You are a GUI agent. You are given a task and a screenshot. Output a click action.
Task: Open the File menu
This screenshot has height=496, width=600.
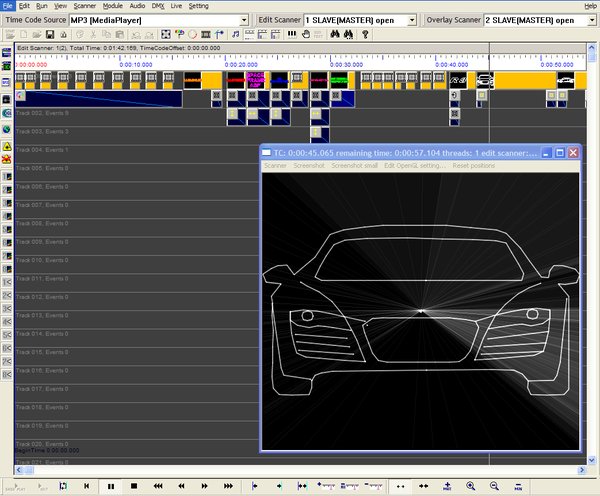pos(7,6)
